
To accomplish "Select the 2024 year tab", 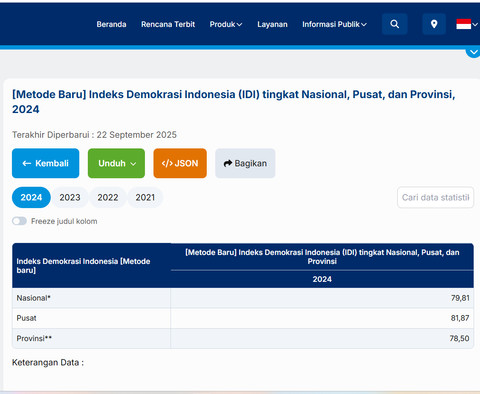I will [x=31, y=197].
